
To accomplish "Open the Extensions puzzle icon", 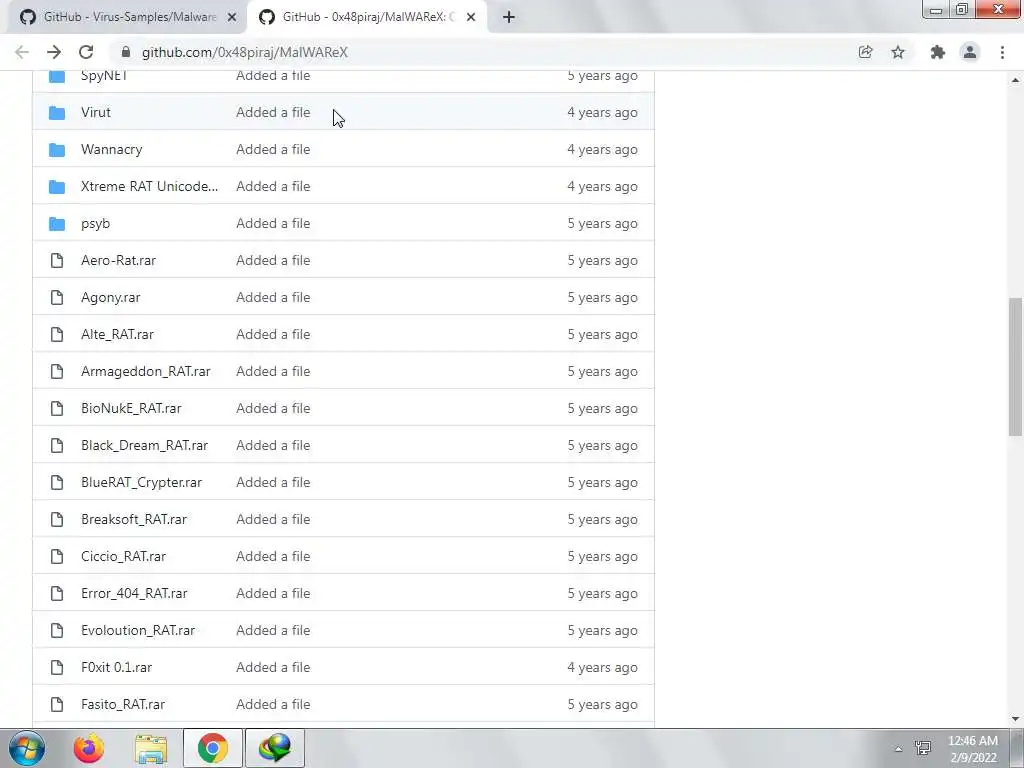I will coord(938,52).
